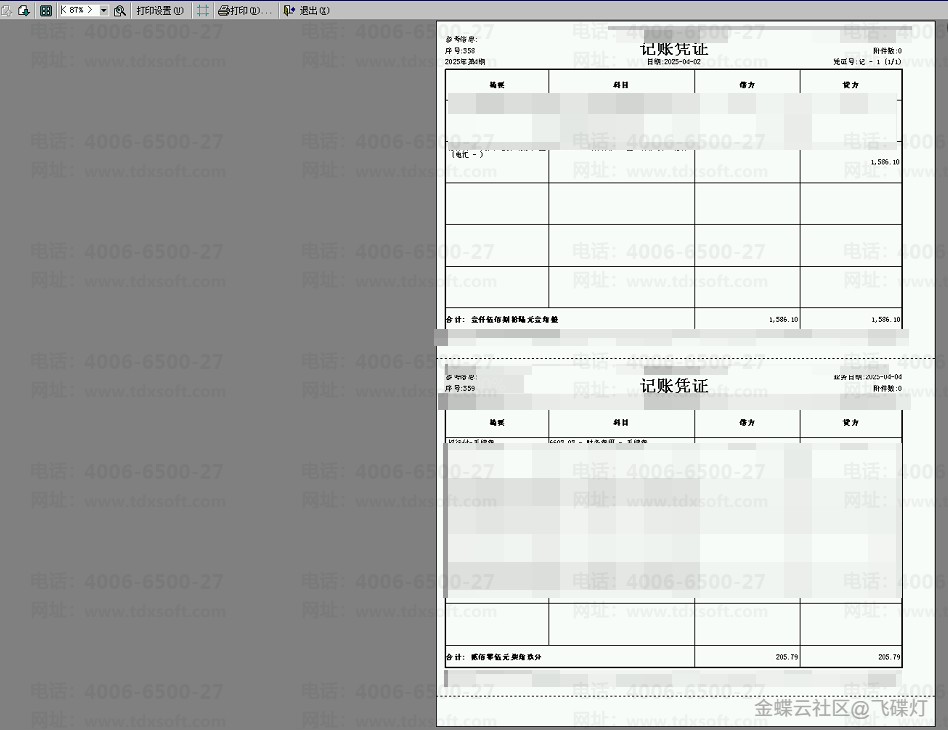Viewport: 948px width, 730px height.
Task: Open 打印设置 print settings
Action: (x=160, y=10)
